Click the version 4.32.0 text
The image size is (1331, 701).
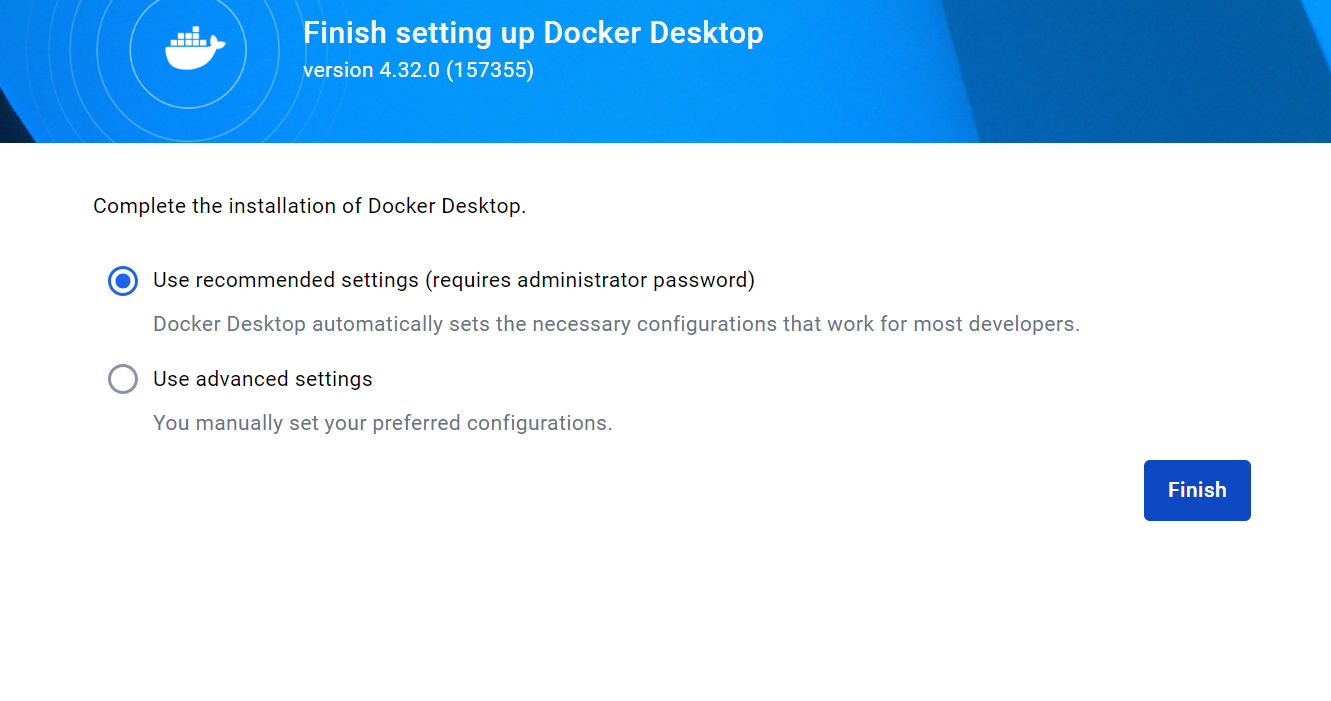point(419,69)
